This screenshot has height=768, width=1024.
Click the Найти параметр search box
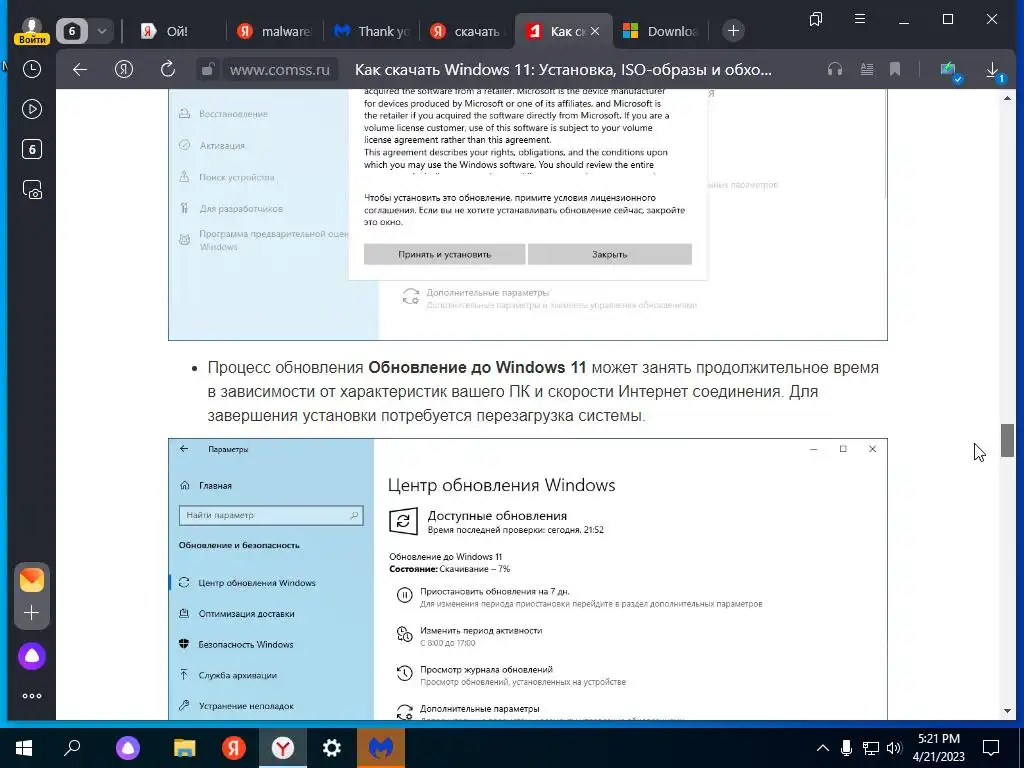(x=270, y=515)
